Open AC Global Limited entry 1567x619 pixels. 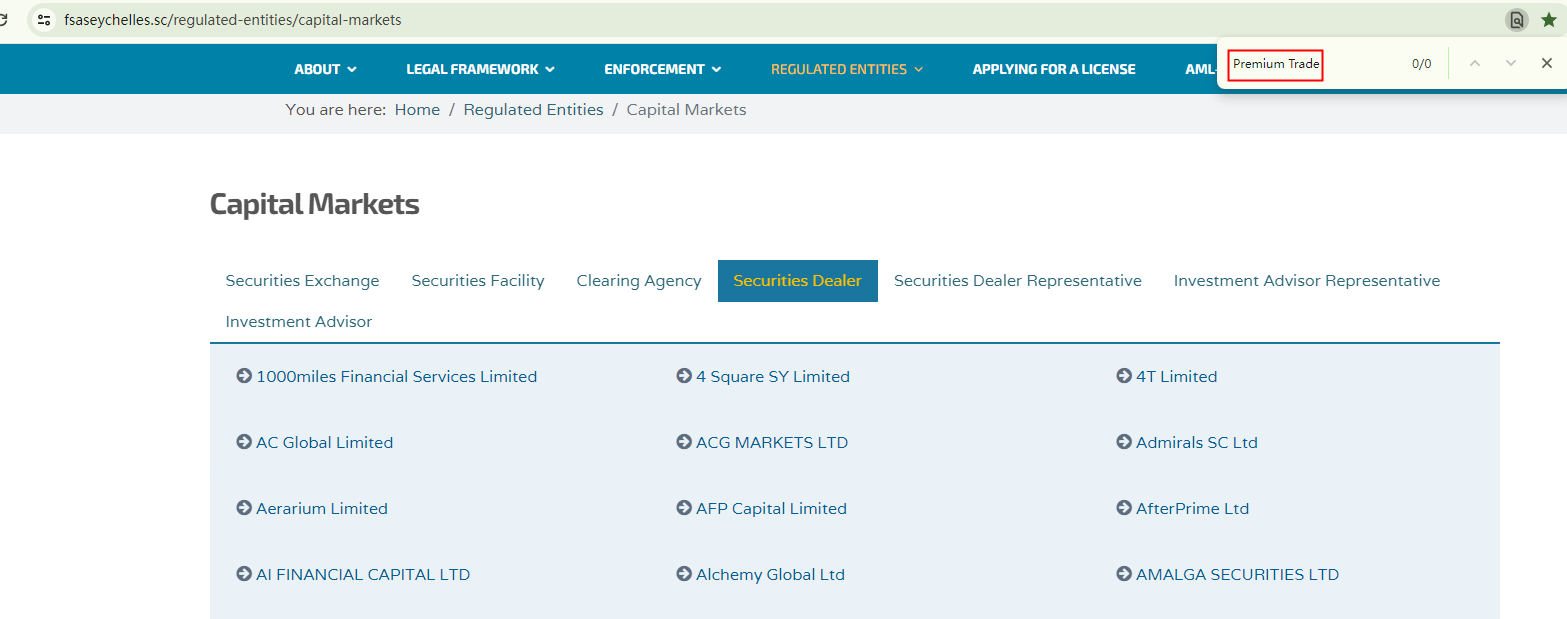tap(324, 443)
